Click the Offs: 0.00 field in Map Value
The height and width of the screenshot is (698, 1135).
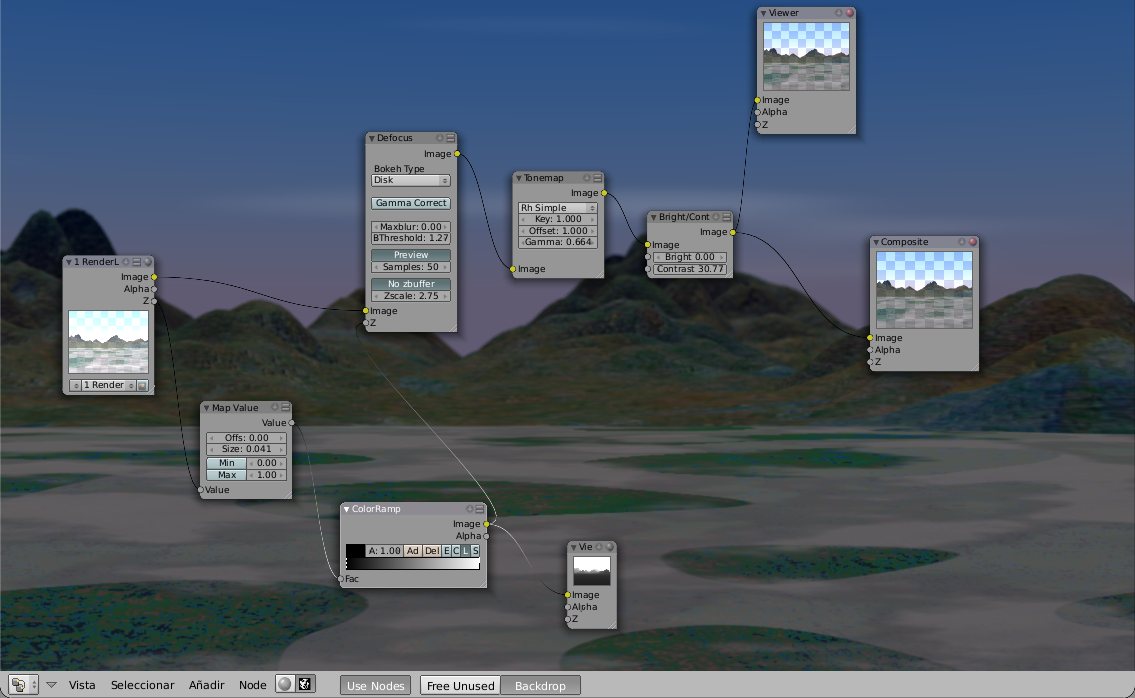[x=246, y=437]
